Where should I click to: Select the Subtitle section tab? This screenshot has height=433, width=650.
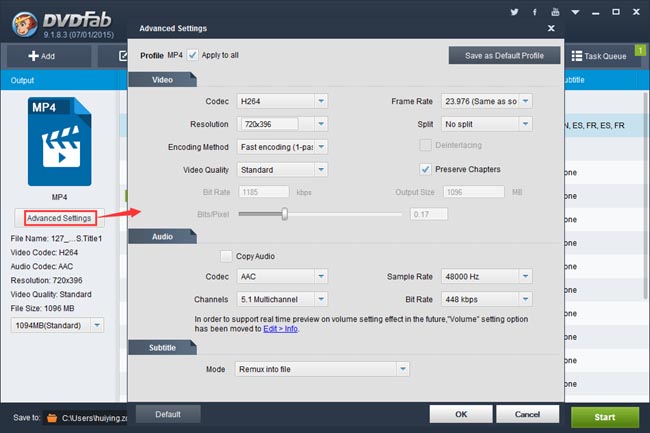coord(162,347)
